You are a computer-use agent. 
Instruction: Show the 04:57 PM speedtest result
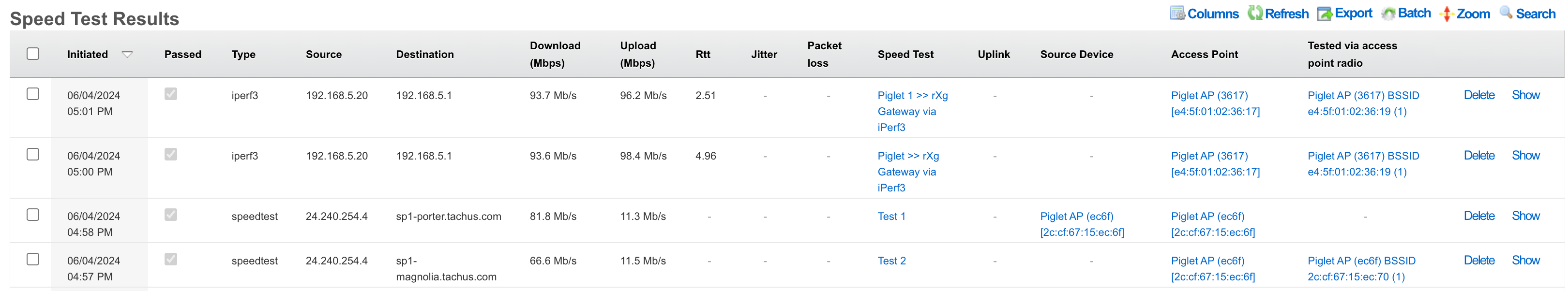click(1525, 261)
